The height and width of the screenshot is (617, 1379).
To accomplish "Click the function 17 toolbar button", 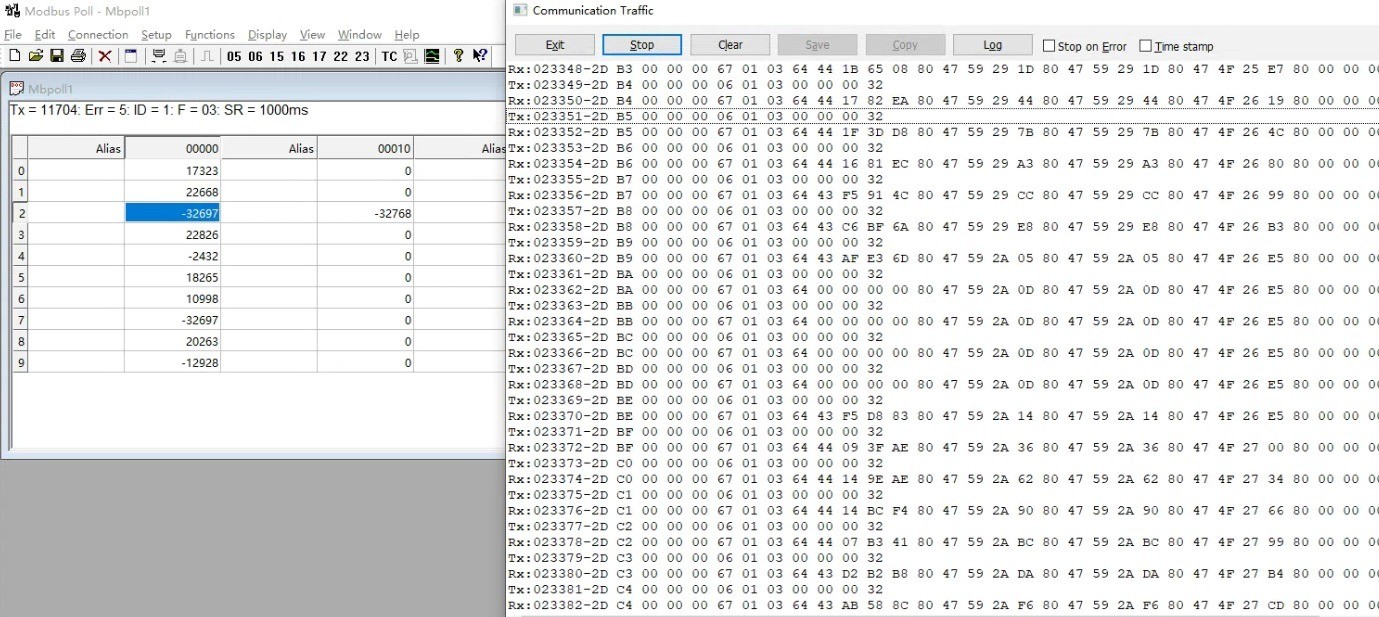I will tap(319, 56).
